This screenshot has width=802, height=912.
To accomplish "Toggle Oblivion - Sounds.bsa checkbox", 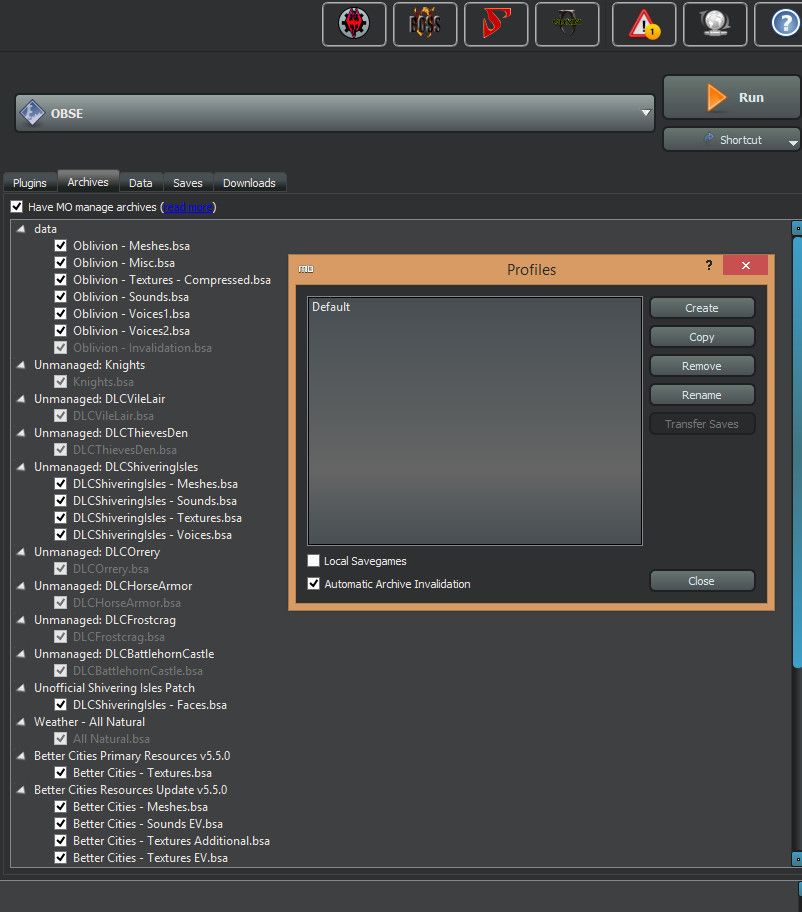I will 60,297.
